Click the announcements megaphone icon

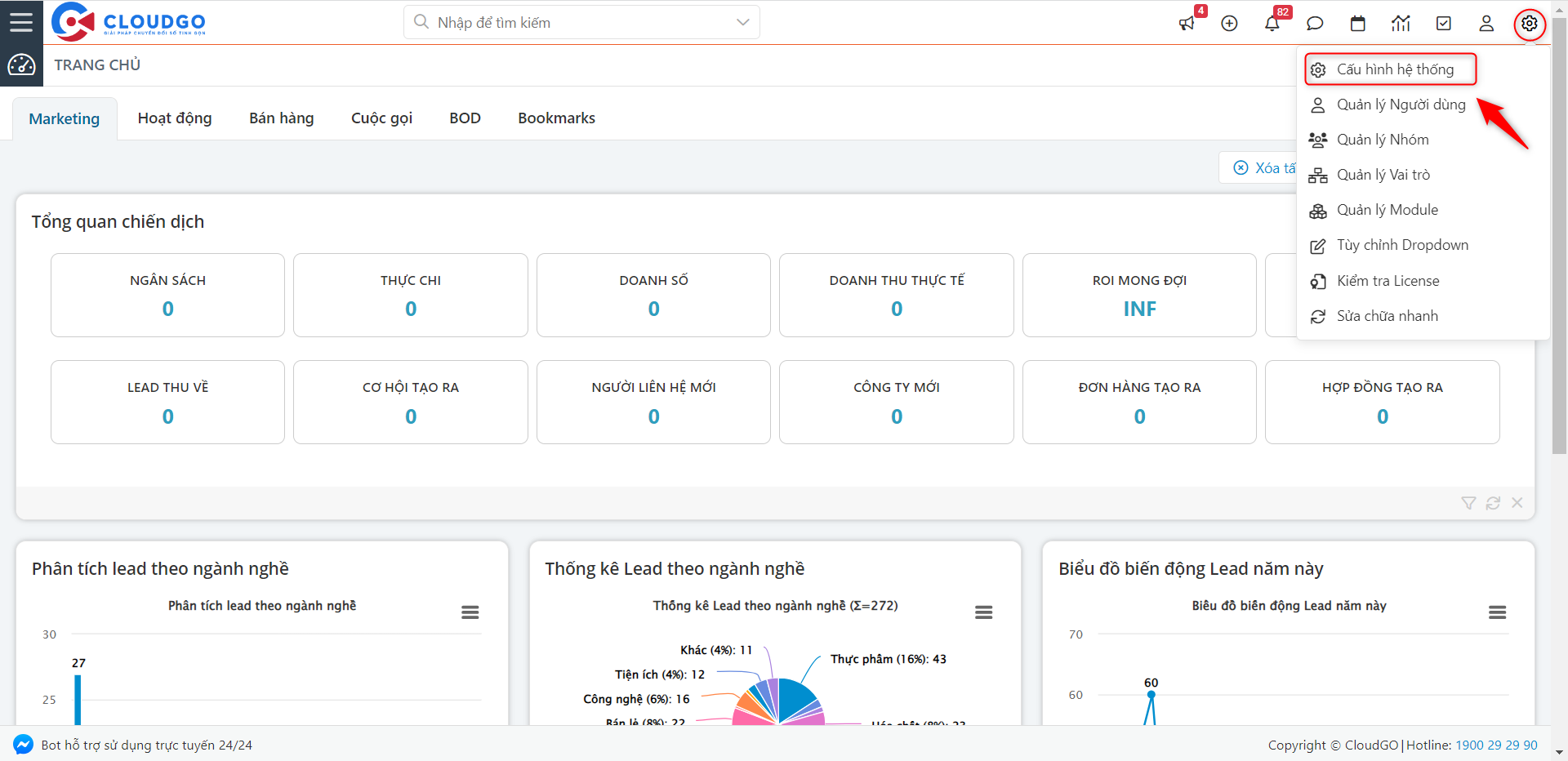pyautogui.click(x=1187, y=24)
